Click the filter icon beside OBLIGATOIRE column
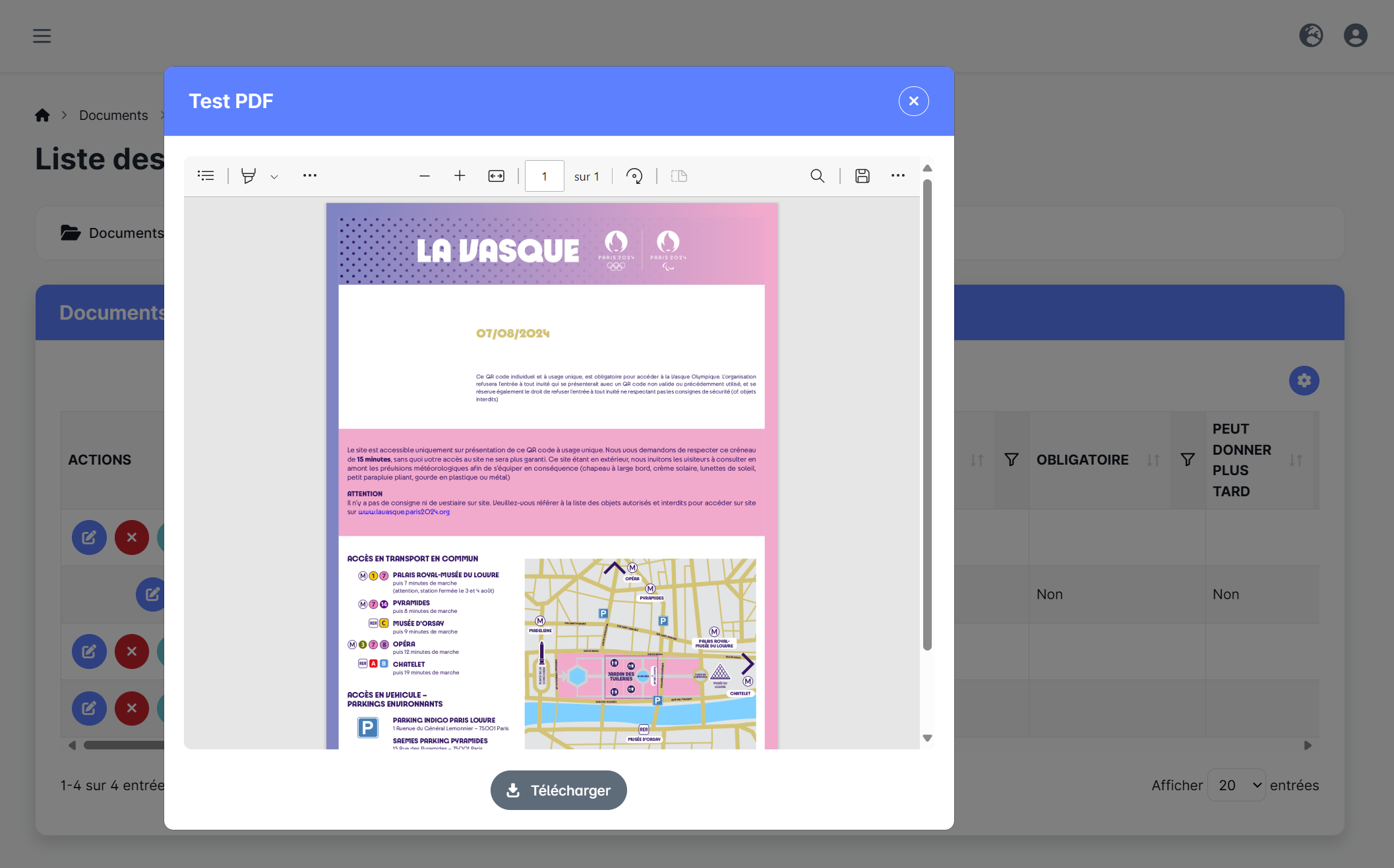 click(1187, 460)
